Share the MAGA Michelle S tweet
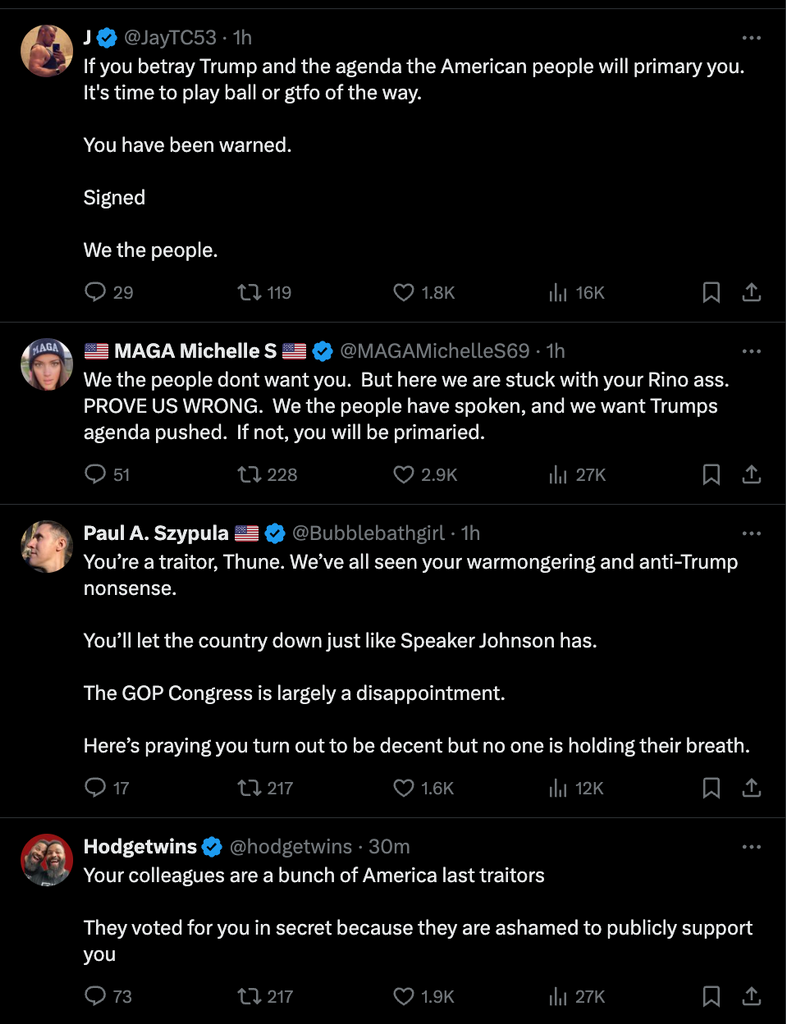This screenshot has height=1024, width=786. (x=752, y=475)
